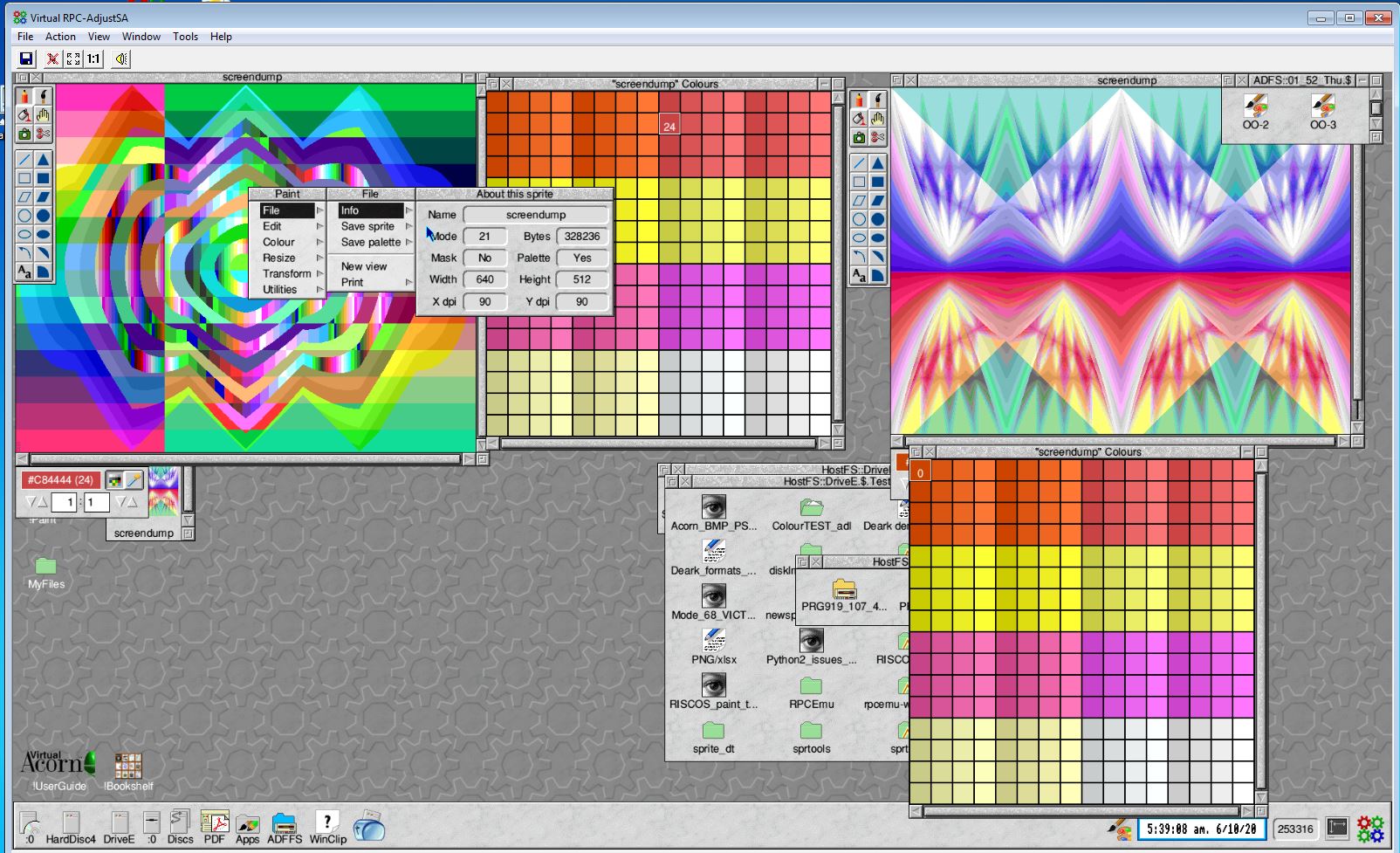
Task: Toggle the show palette colours icon
Action: [x=114, y=480]
